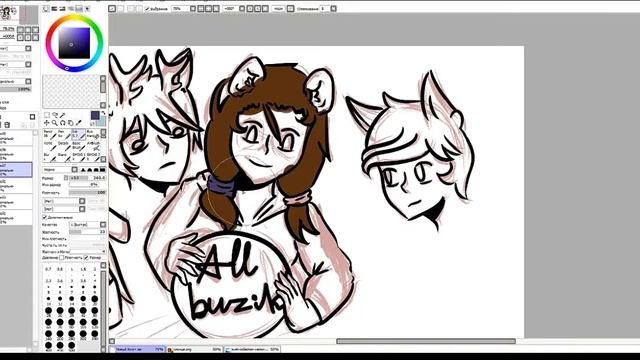Delete layer with the trash icon
The height and width of the screenshot is (360, 640).
click(7, 125)
